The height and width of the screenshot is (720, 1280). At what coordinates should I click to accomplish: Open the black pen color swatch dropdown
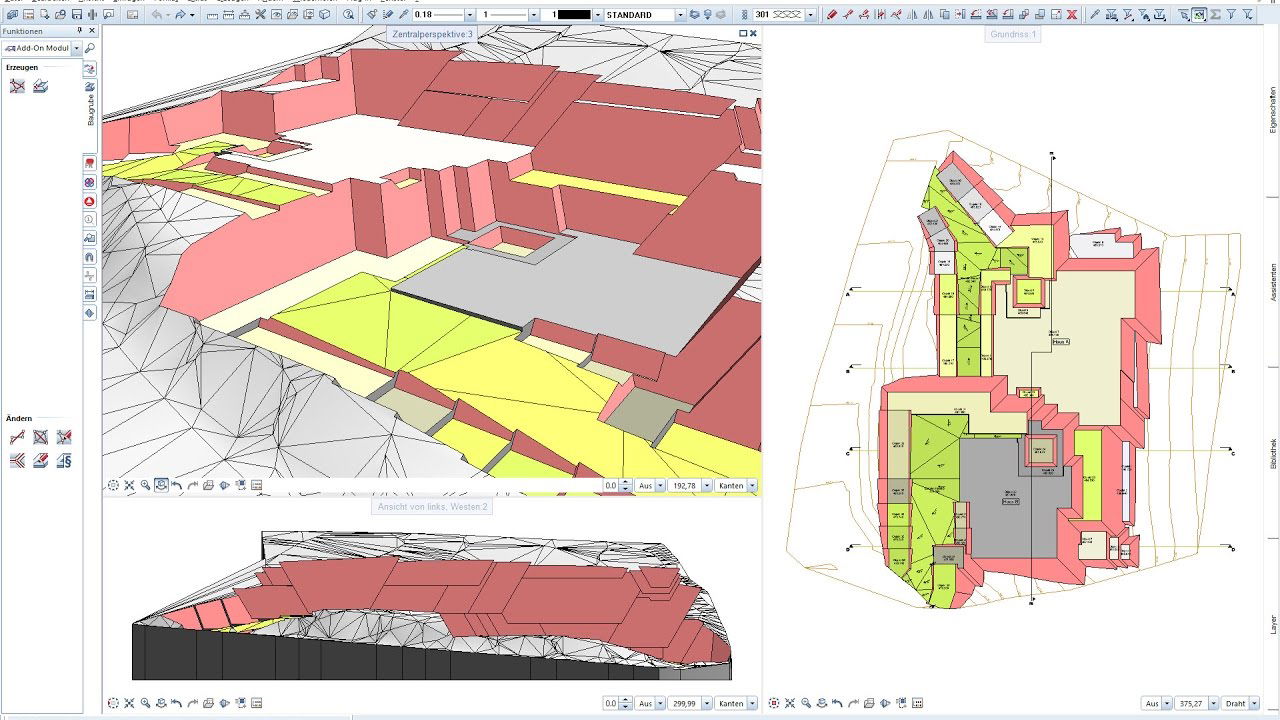pos(598,15)
